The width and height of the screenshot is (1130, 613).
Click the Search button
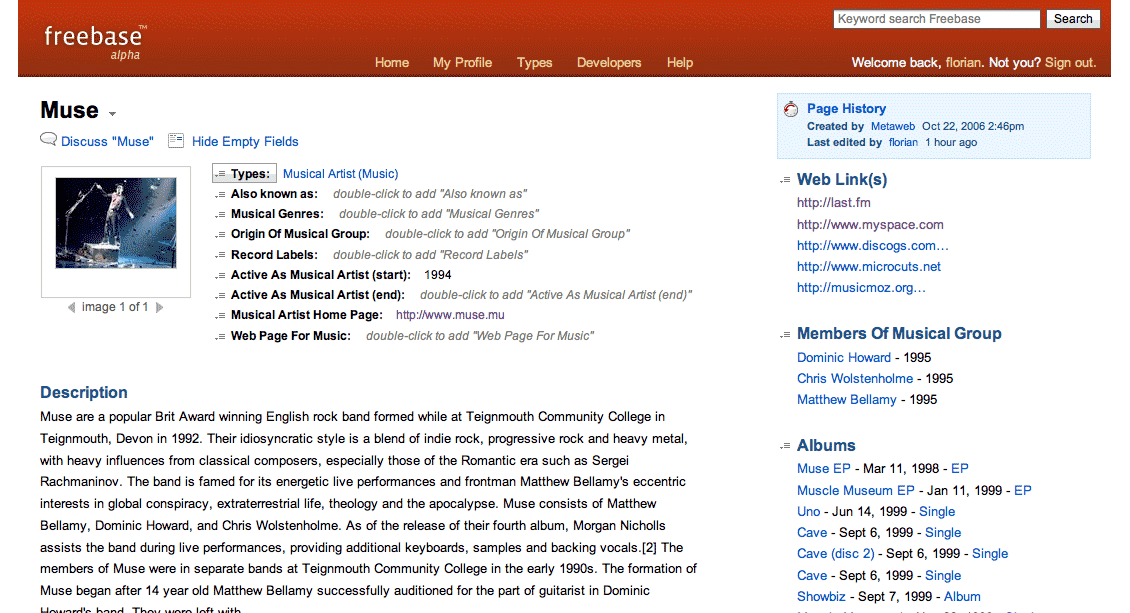coord(1073,19)
